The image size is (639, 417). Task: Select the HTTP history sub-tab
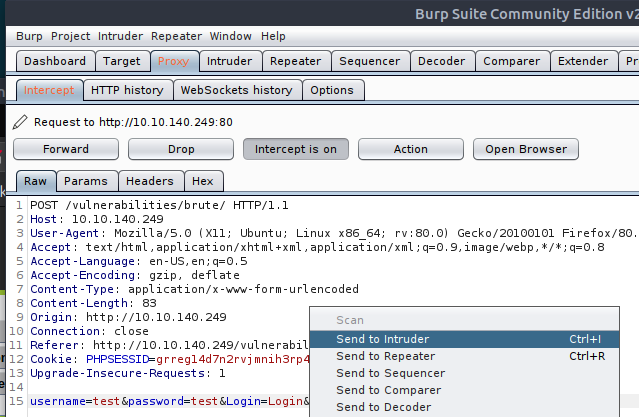point(127,90)
